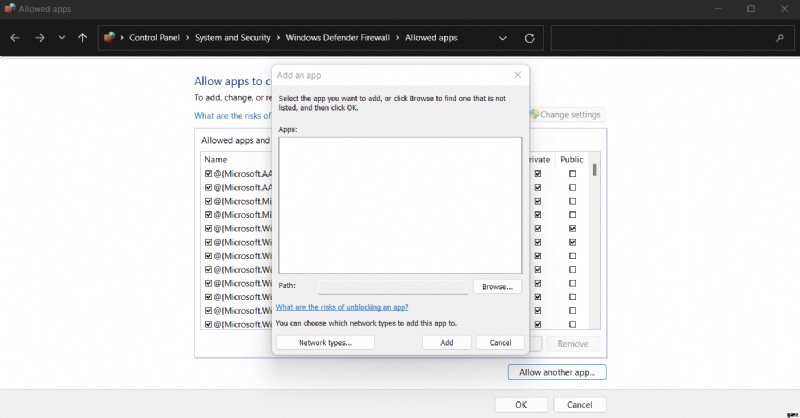
Task: Sort by the Name column header
Action: pyautogui.click(x=216, y=159)
